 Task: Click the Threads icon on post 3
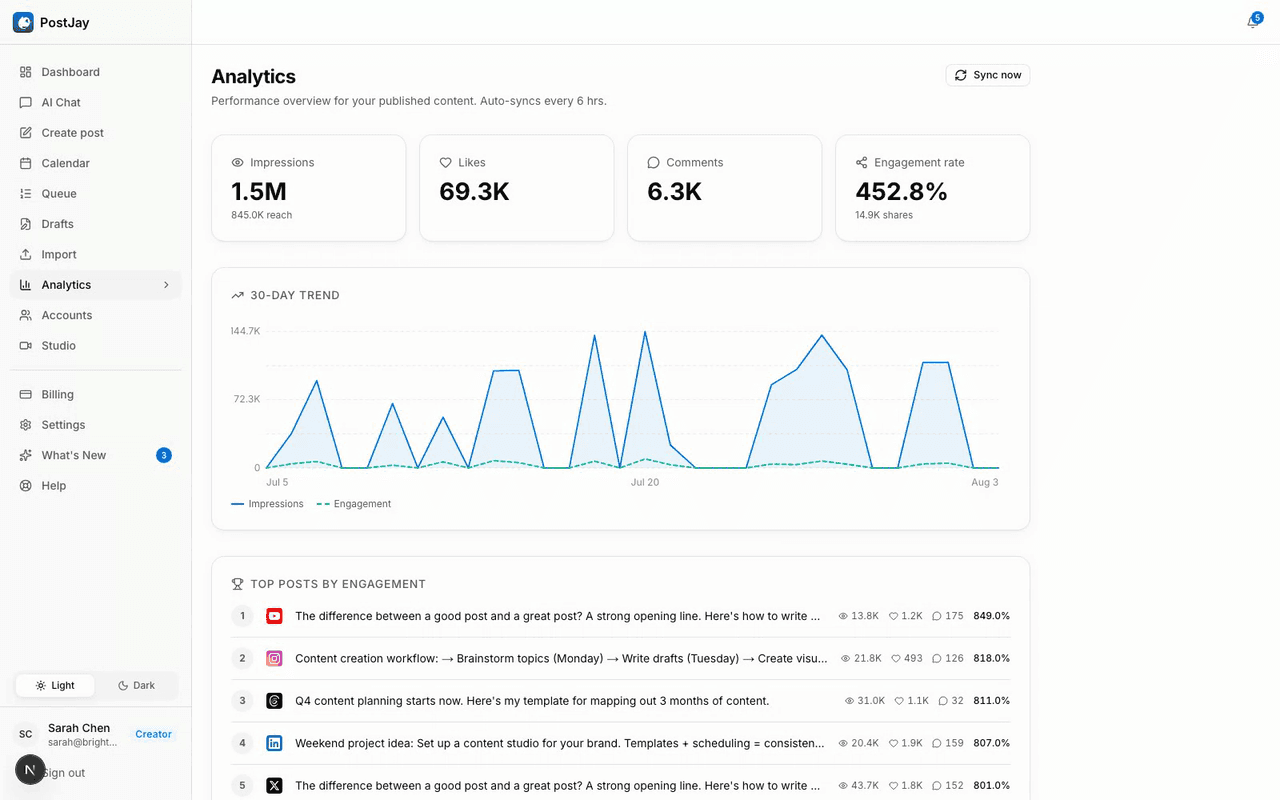point(274,701)
